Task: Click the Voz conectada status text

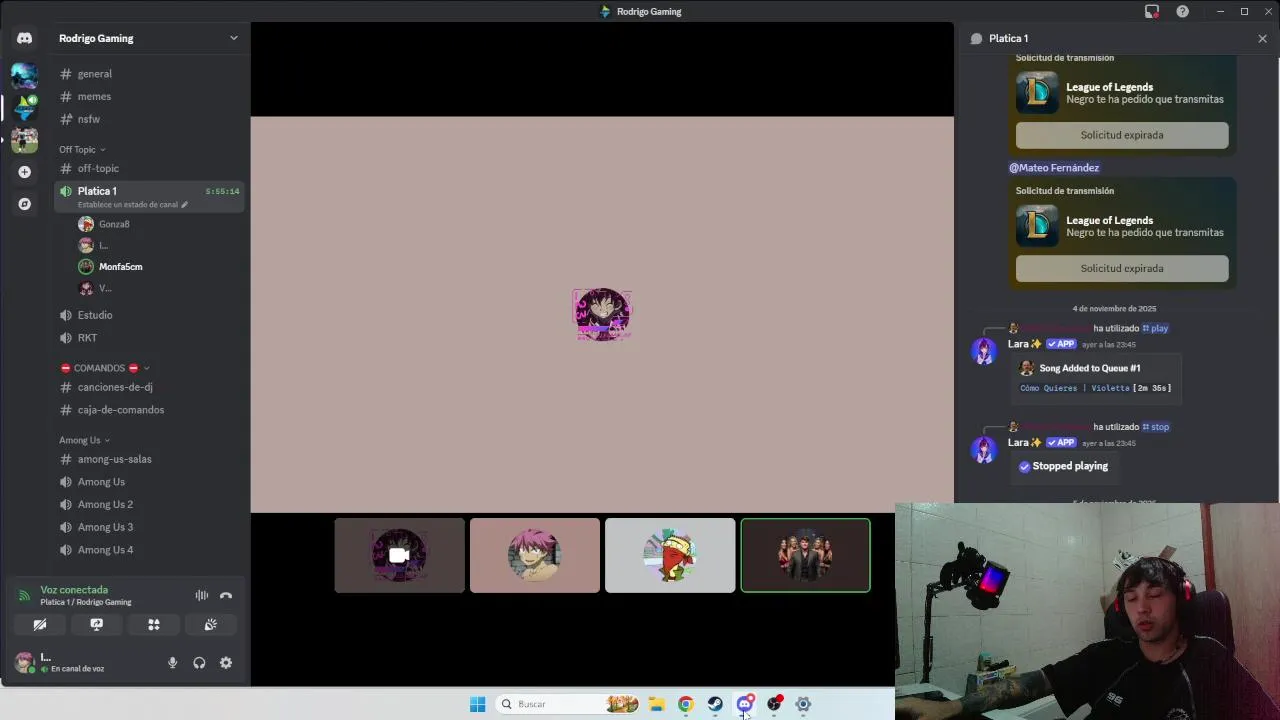Action: [x=74, y=590]
